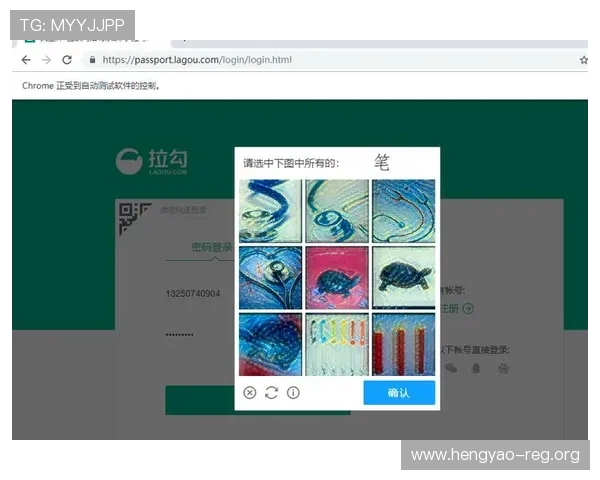Screen dimensions: 600x480
Task: Select the heart-shaped stethoscope captcha image
Action: 271,278
